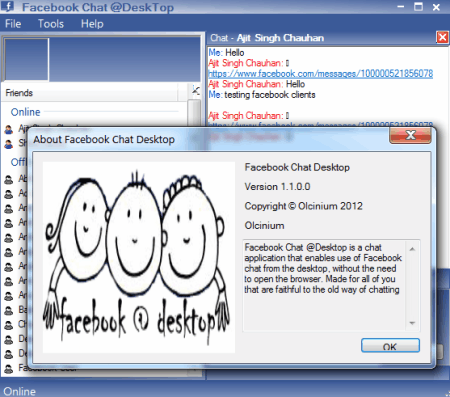Click 'Me: testing facebook clients' chat message
Viewport: 450px width, 397px height.
pyautogui.click(x=262, y=95)
